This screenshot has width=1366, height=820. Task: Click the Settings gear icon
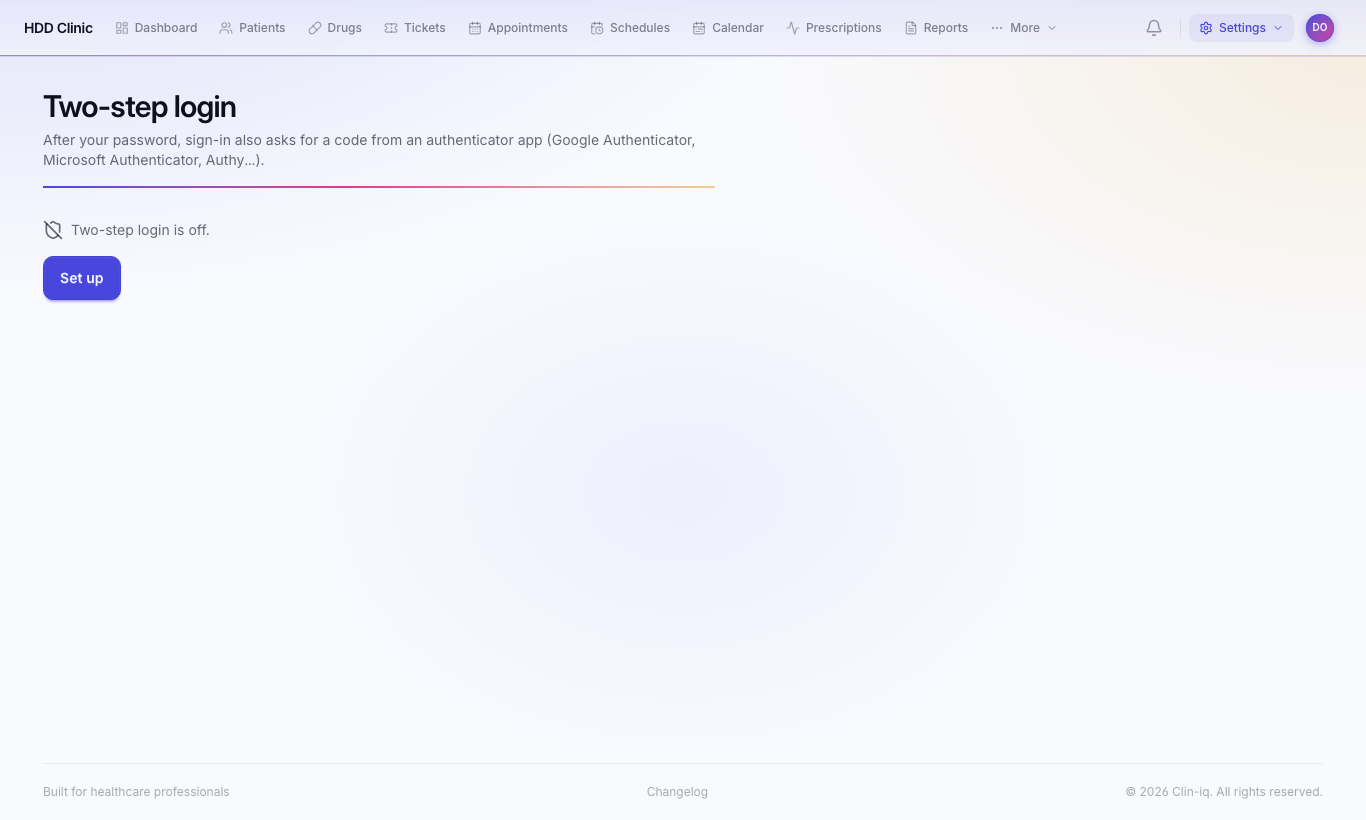(x=1206, y=28)
